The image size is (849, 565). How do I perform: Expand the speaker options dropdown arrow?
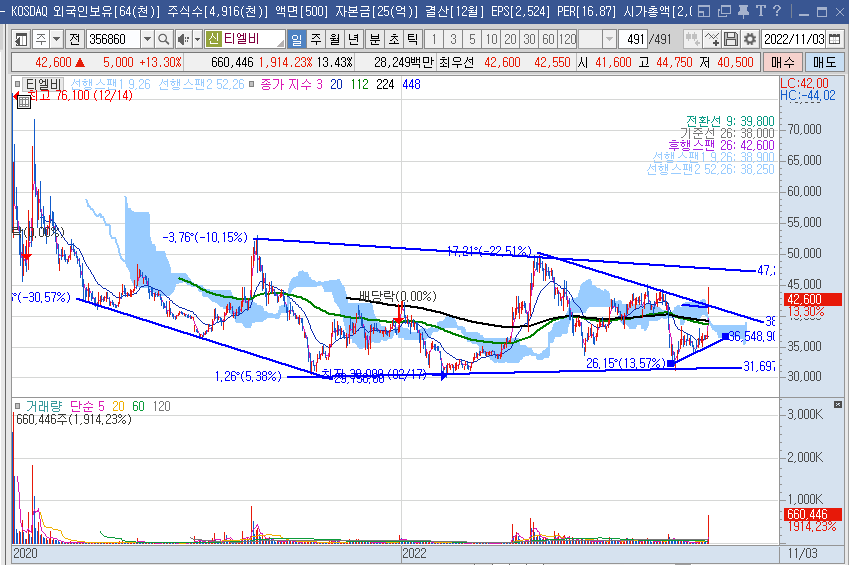tap(198, 39)
